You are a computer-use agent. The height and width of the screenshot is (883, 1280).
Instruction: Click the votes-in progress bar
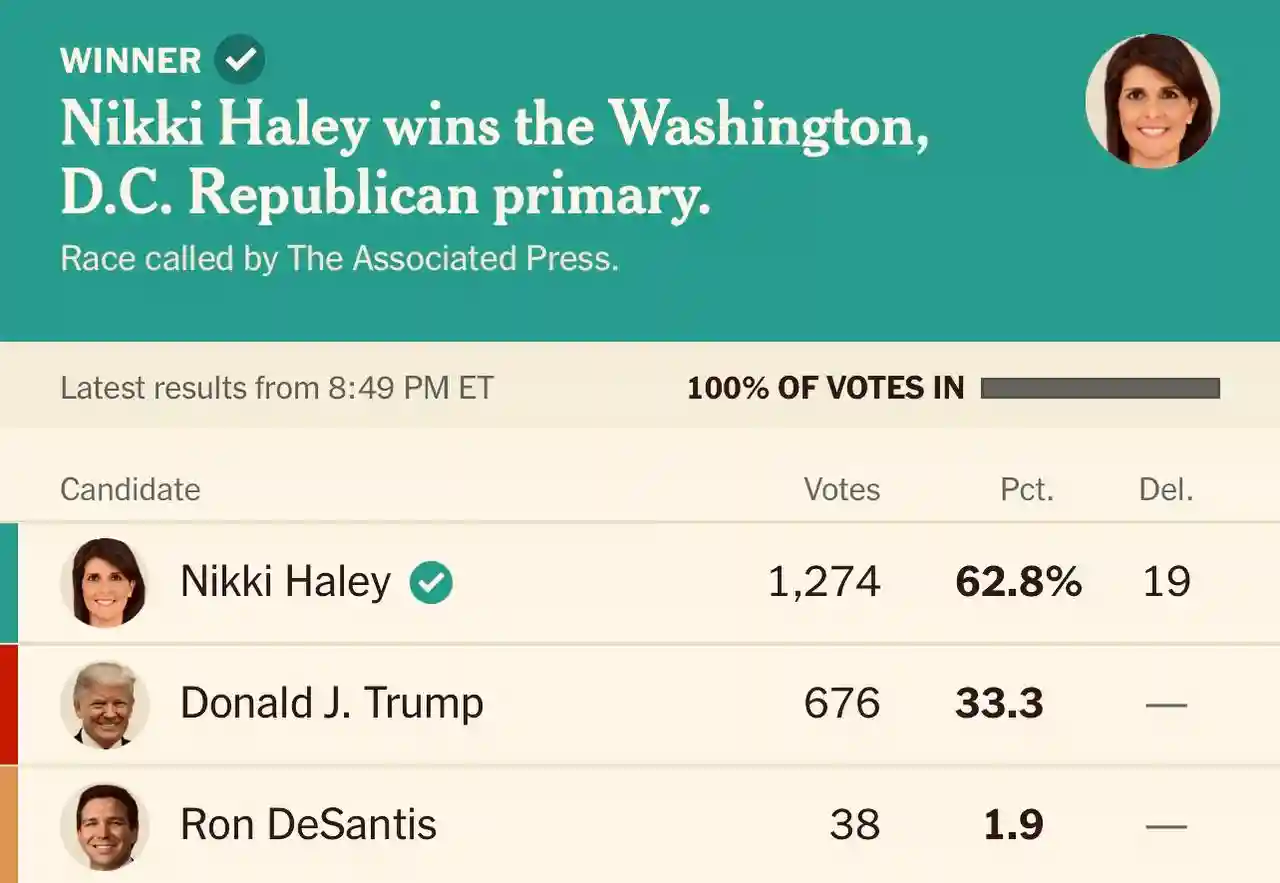click(1100, 388)
